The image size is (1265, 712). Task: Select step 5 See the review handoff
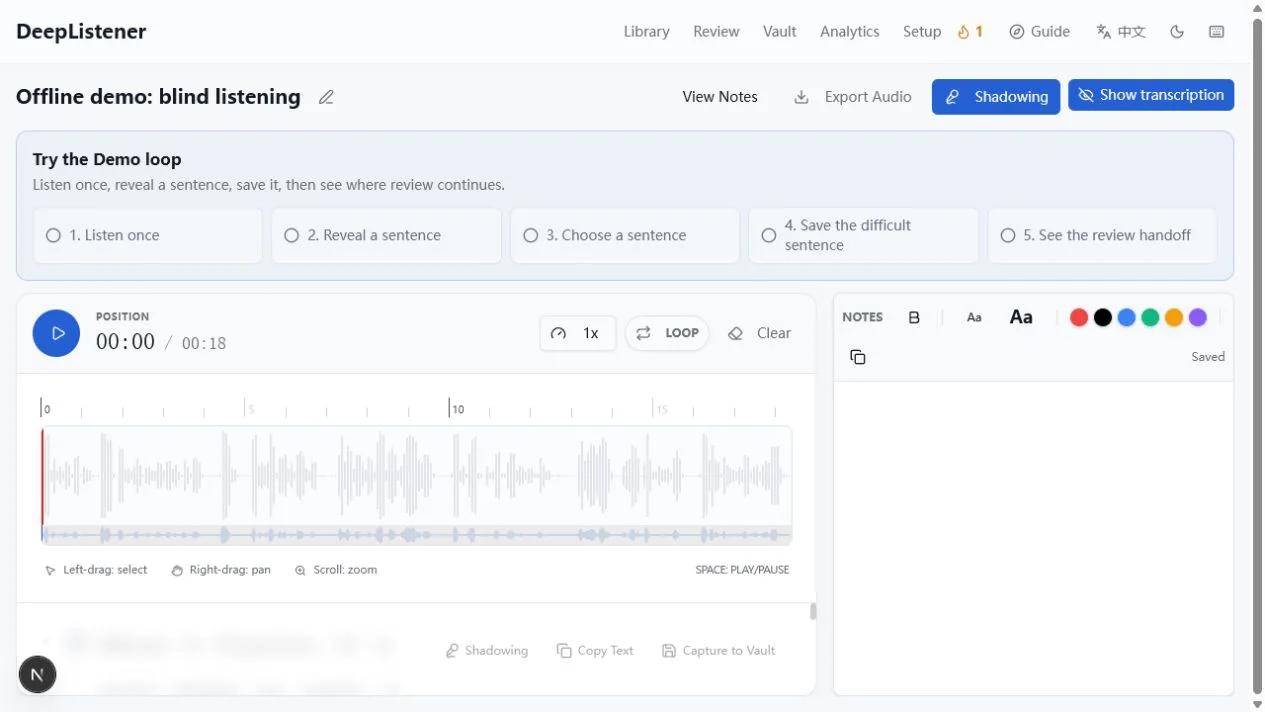pos(1102,235)
